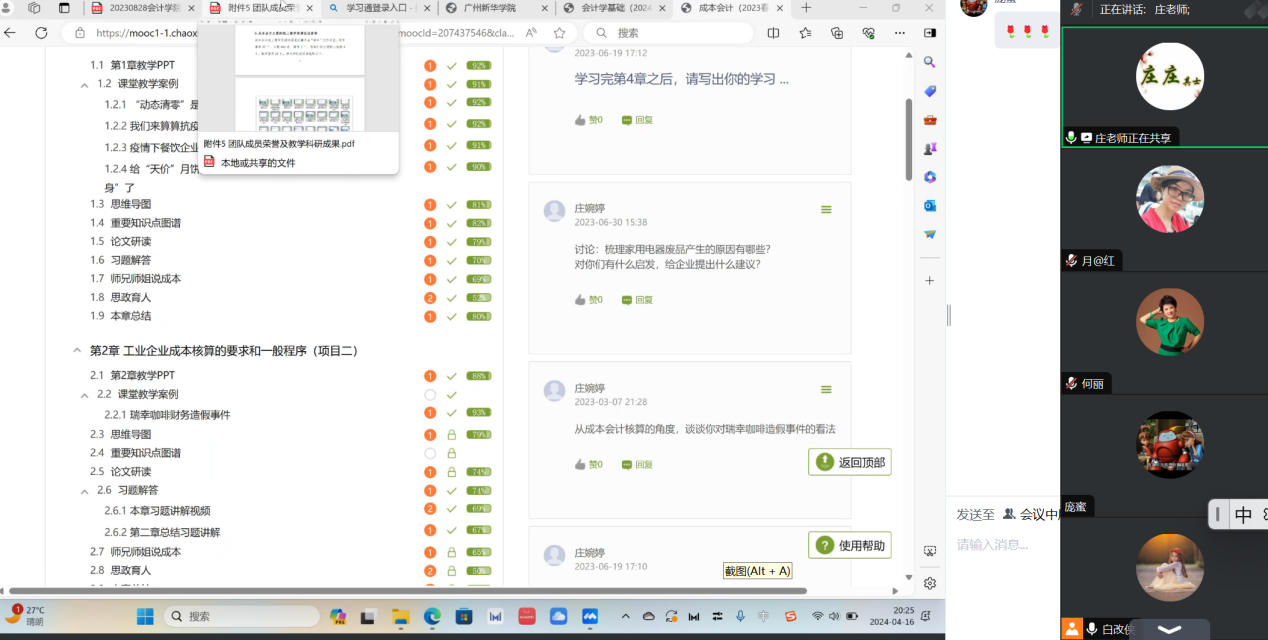The image size is (1268, 640).
Task: Open menu icon on the 2023-06-30 post
Action: (826, 209)
